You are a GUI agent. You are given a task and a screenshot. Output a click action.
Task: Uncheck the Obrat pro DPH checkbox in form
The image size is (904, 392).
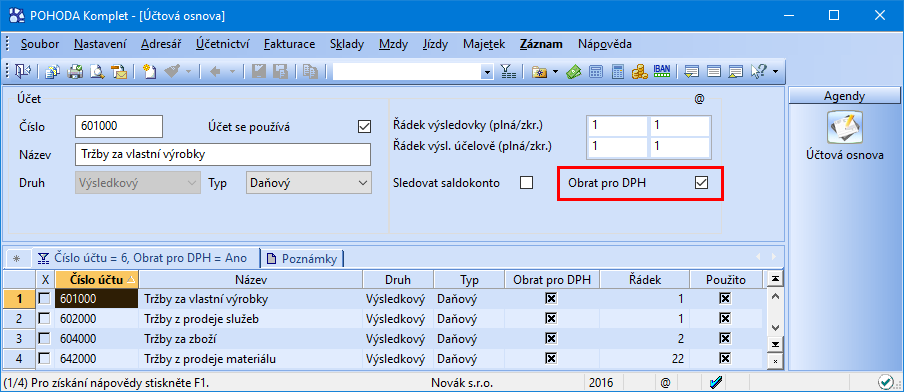pyautogui.click(x=701, y=183)
